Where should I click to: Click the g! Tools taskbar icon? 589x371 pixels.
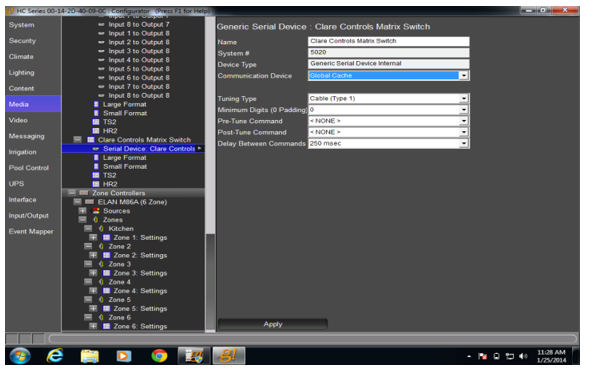click(x=194, y=356)
